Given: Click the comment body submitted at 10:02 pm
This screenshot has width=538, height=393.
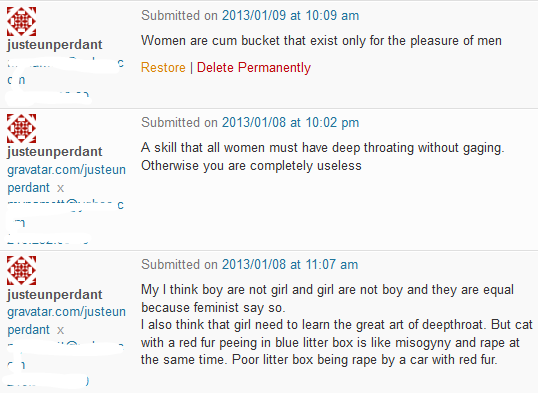Looking at the screenshot, I should coord(323,157).
